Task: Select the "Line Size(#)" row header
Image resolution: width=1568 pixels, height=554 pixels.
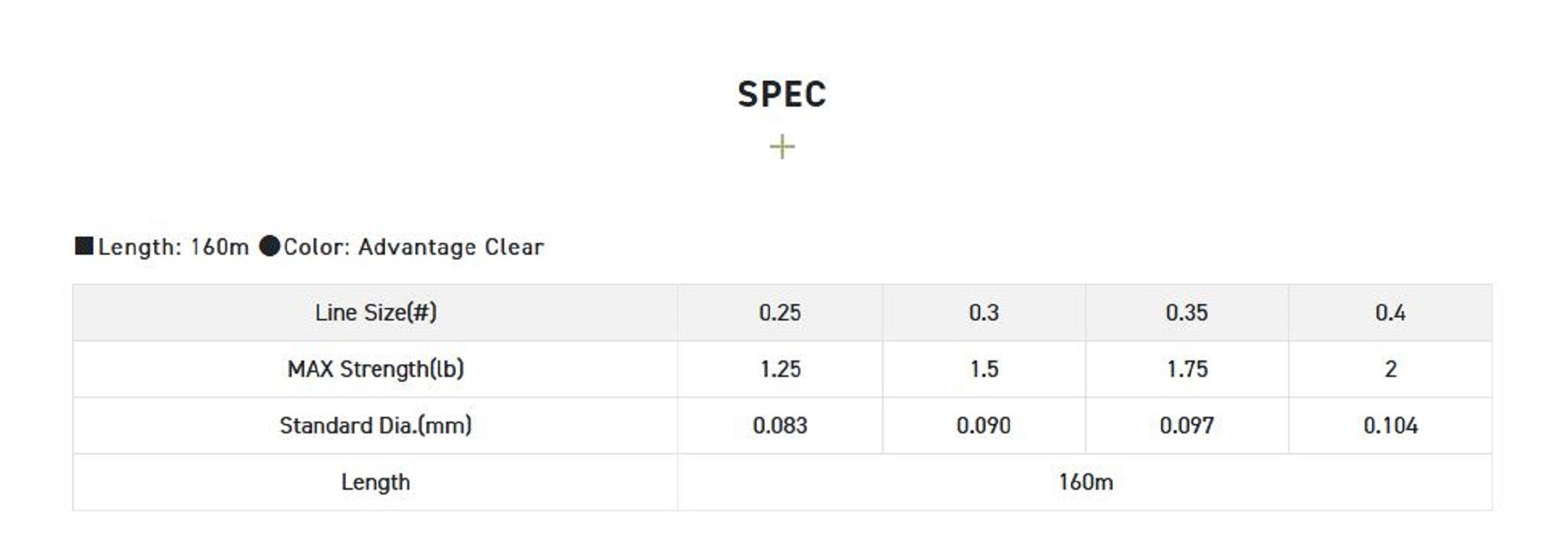Action: pyautogui.click(x=376, y=313)
